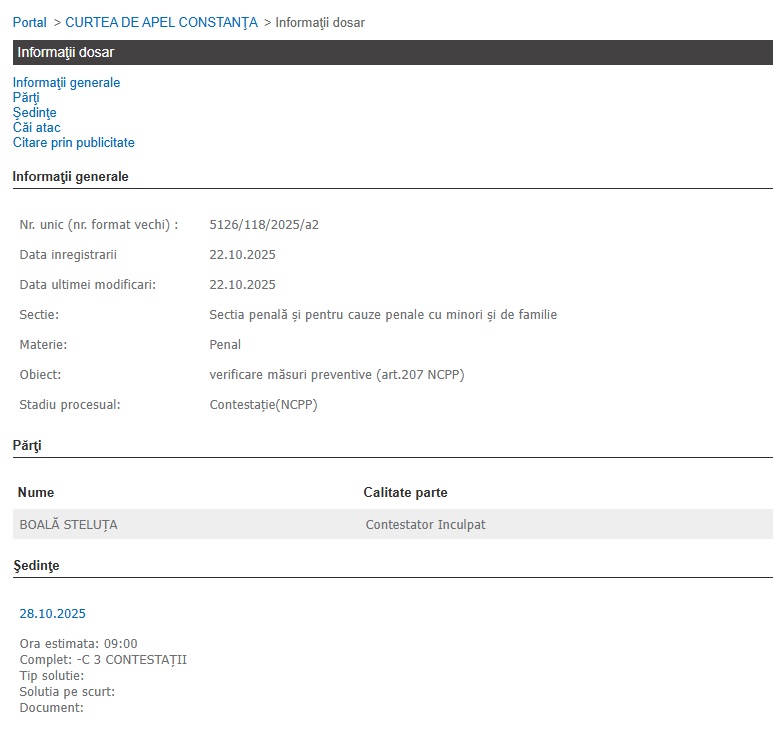Image resolution: width=783 pixels, height=731 pixels.
Task: Click the Nume column header
Action: pos(36,493)
